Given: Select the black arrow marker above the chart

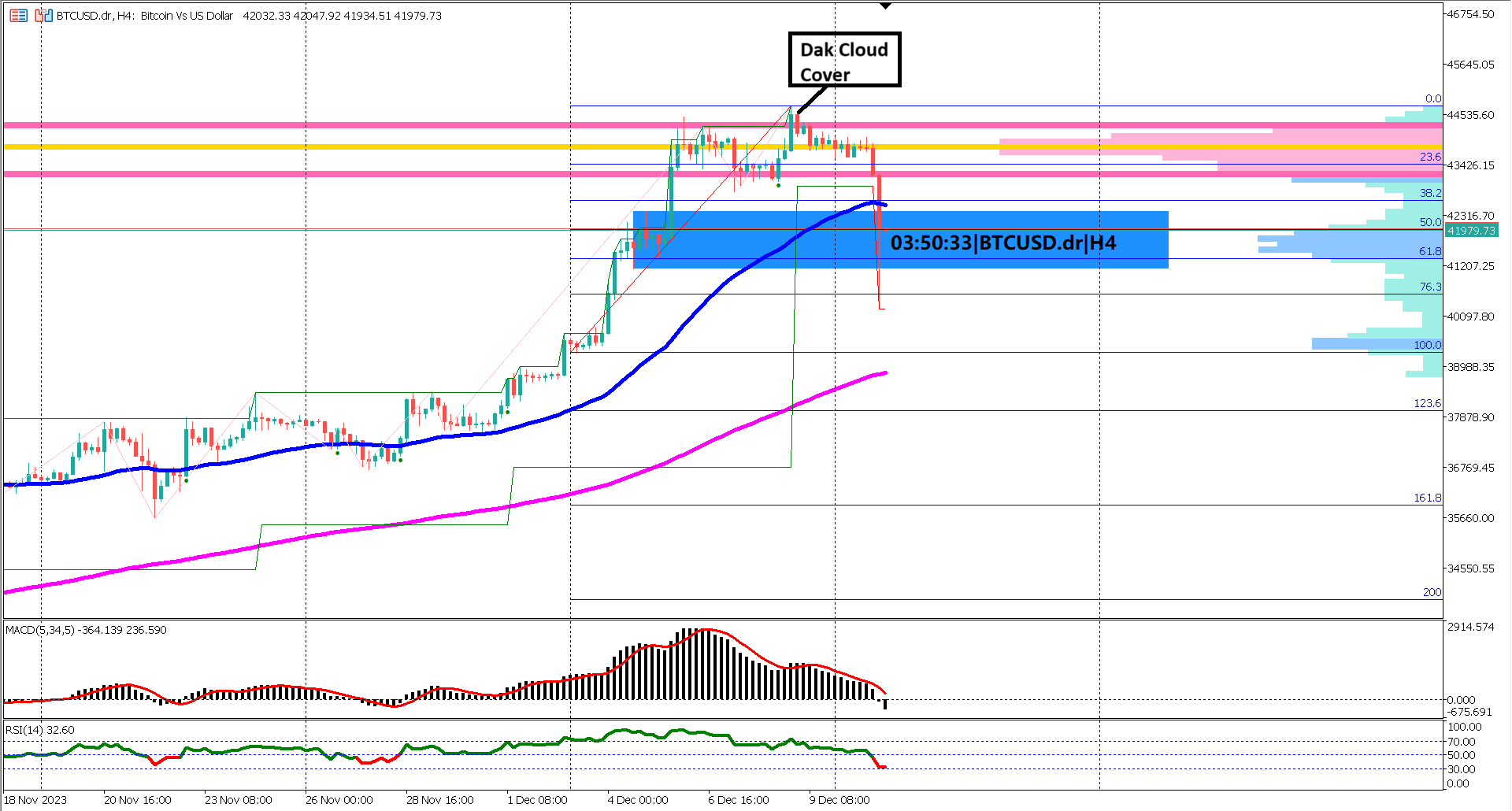Looking at the screenshot, I should (x=884, y=5).
